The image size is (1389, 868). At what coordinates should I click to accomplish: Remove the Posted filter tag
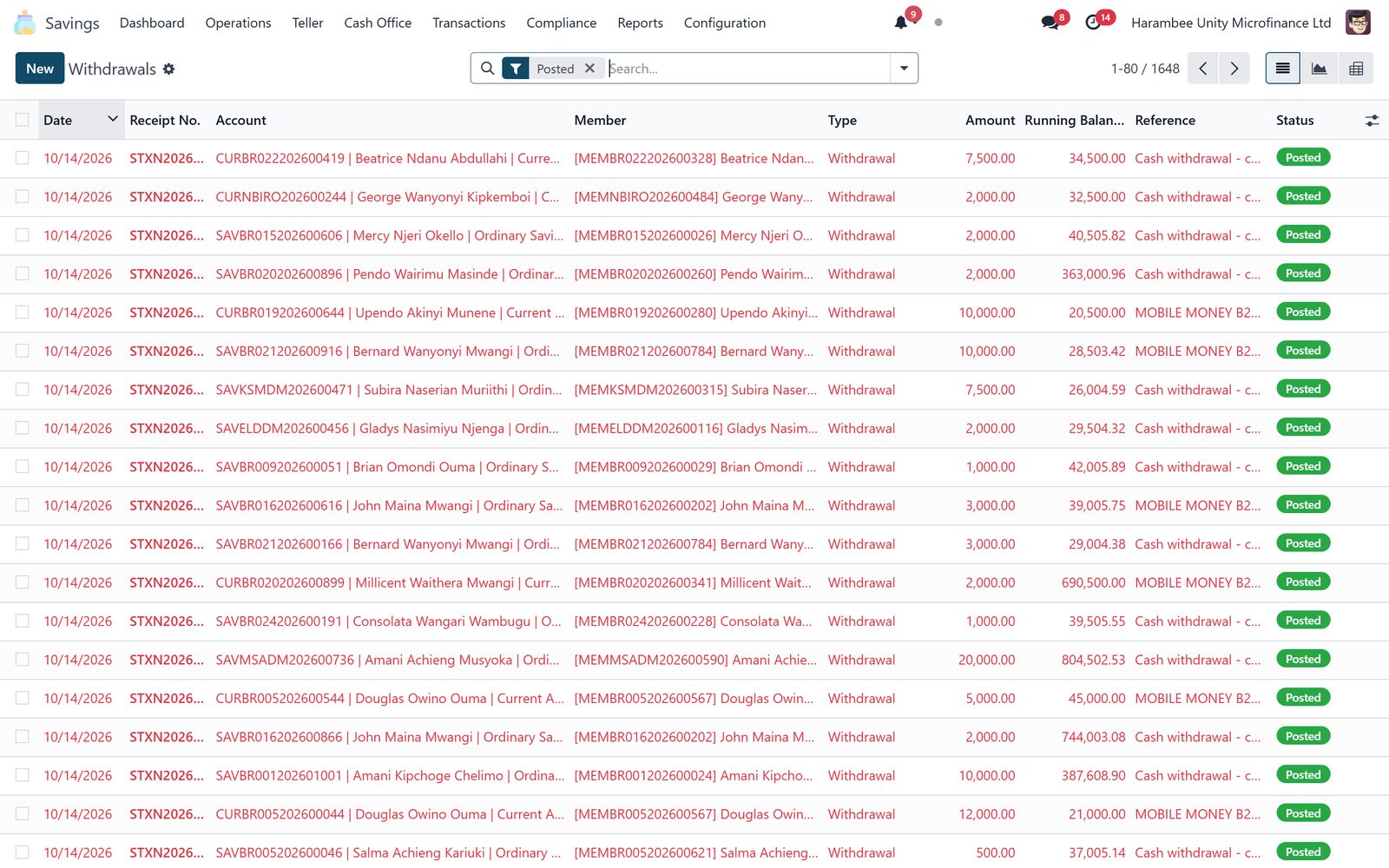[589, 69]
